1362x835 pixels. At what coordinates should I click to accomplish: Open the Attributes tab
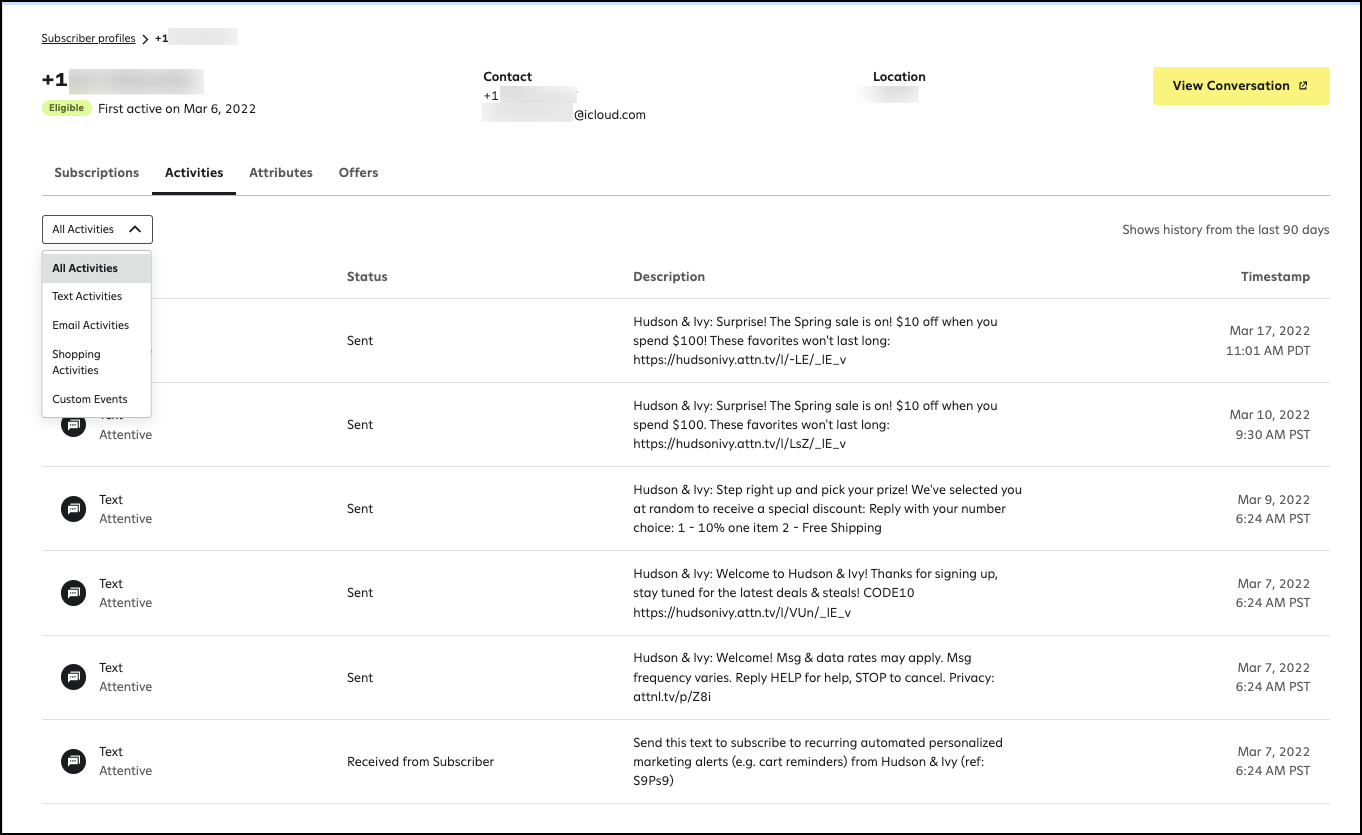[x=281, y=173]
